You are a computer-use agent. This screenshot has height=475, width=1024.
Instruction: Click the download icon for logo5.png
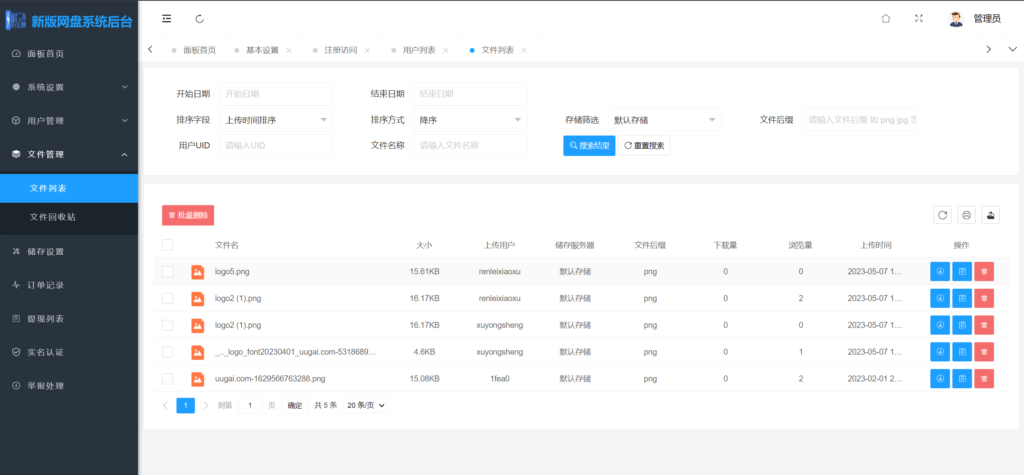tap(940, 271)
